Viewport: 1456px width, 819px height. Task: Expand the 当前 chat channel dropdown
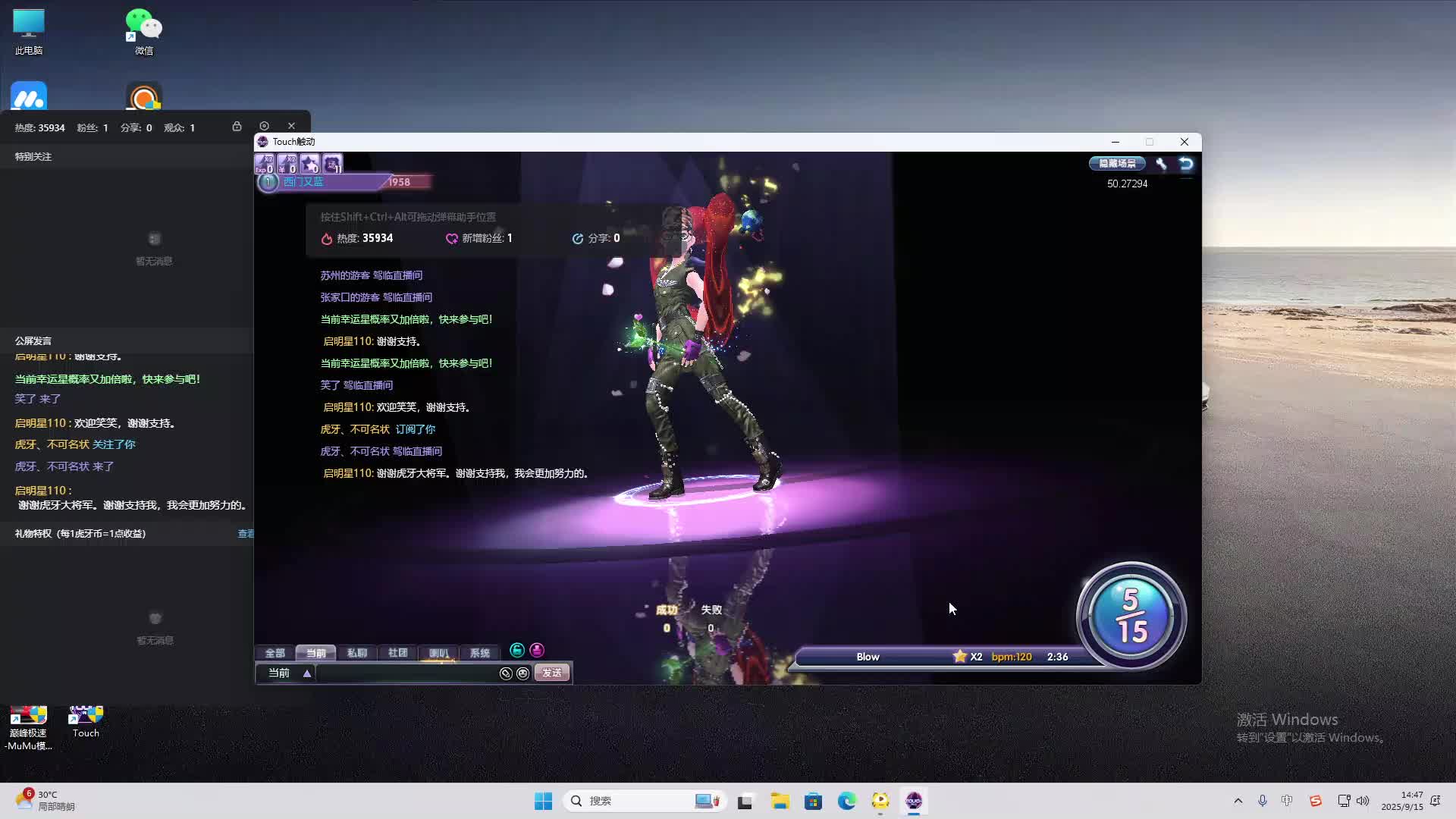pyautogui.click(x=307, y=673)
